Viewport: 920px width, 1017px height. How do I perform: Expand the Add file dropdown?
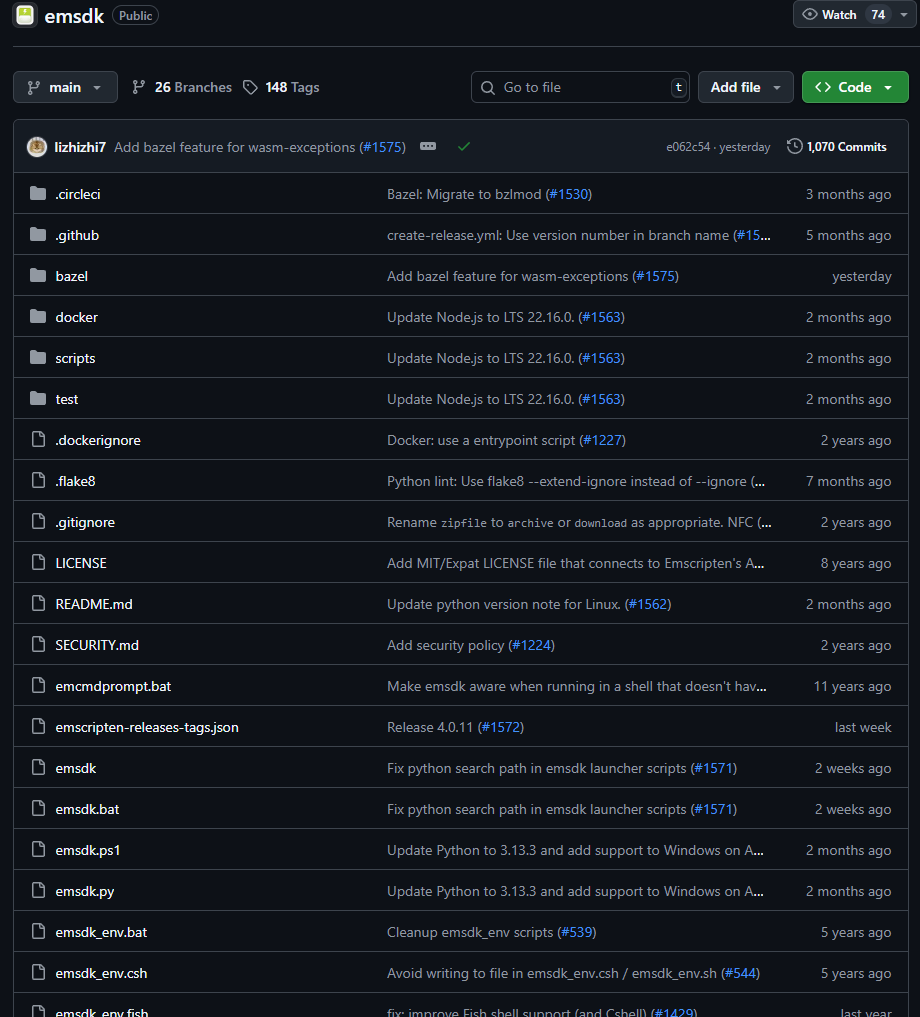coord(745,87)
